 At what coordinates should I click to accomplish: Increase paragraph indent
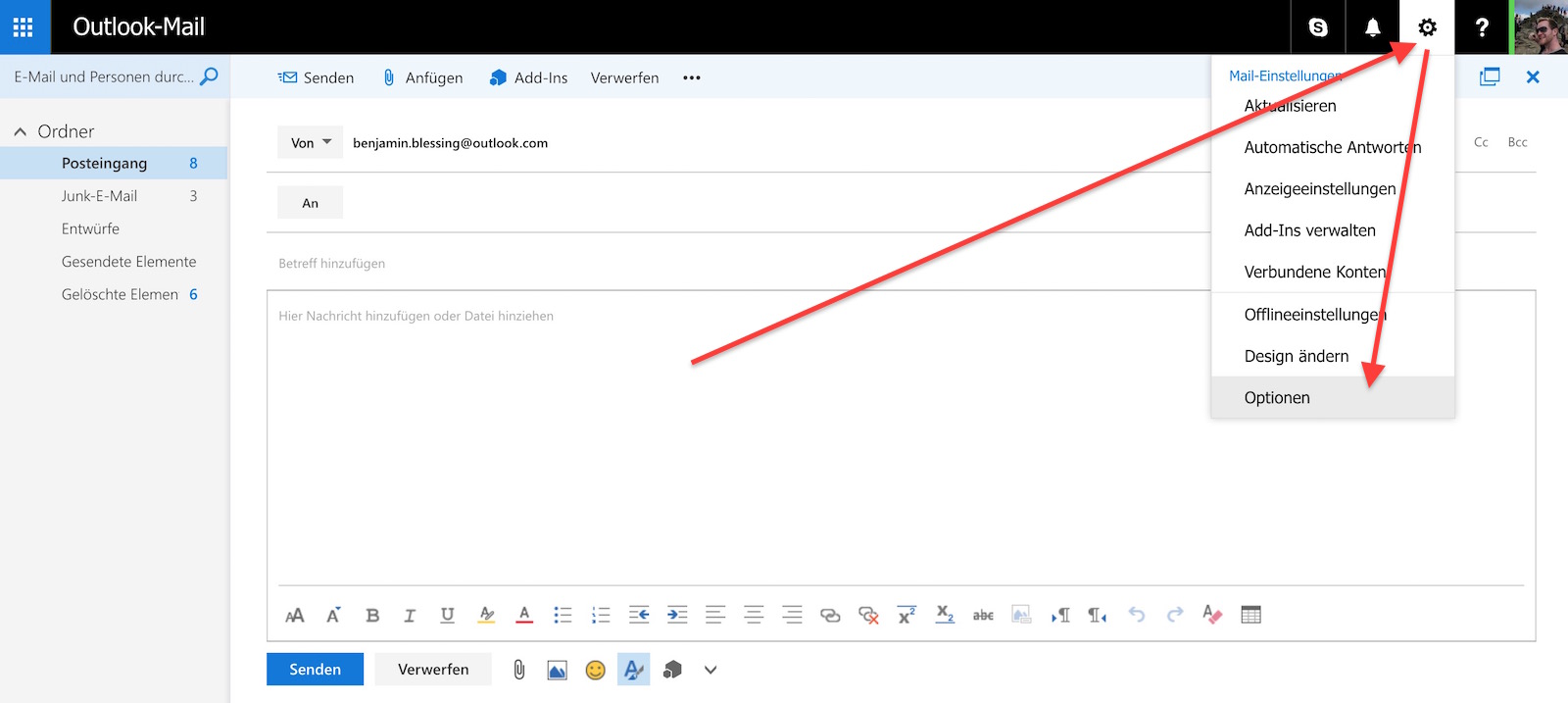[677, 616]
